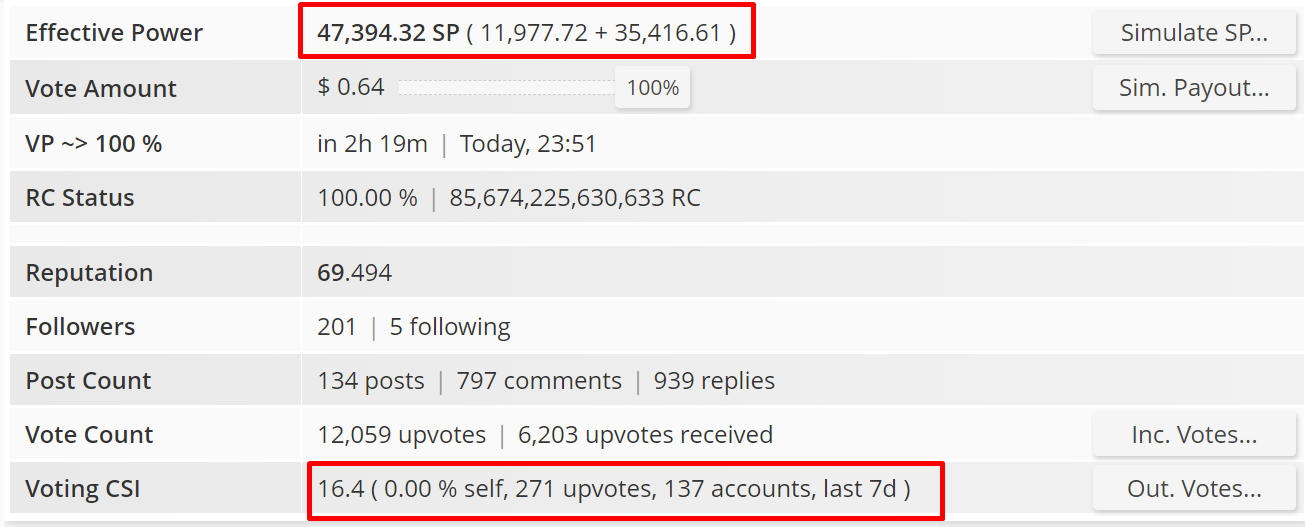This screenshot has height=527, width=1305.
Task: Select the Today, 23:51 recharge time
Action: point(528,143)
